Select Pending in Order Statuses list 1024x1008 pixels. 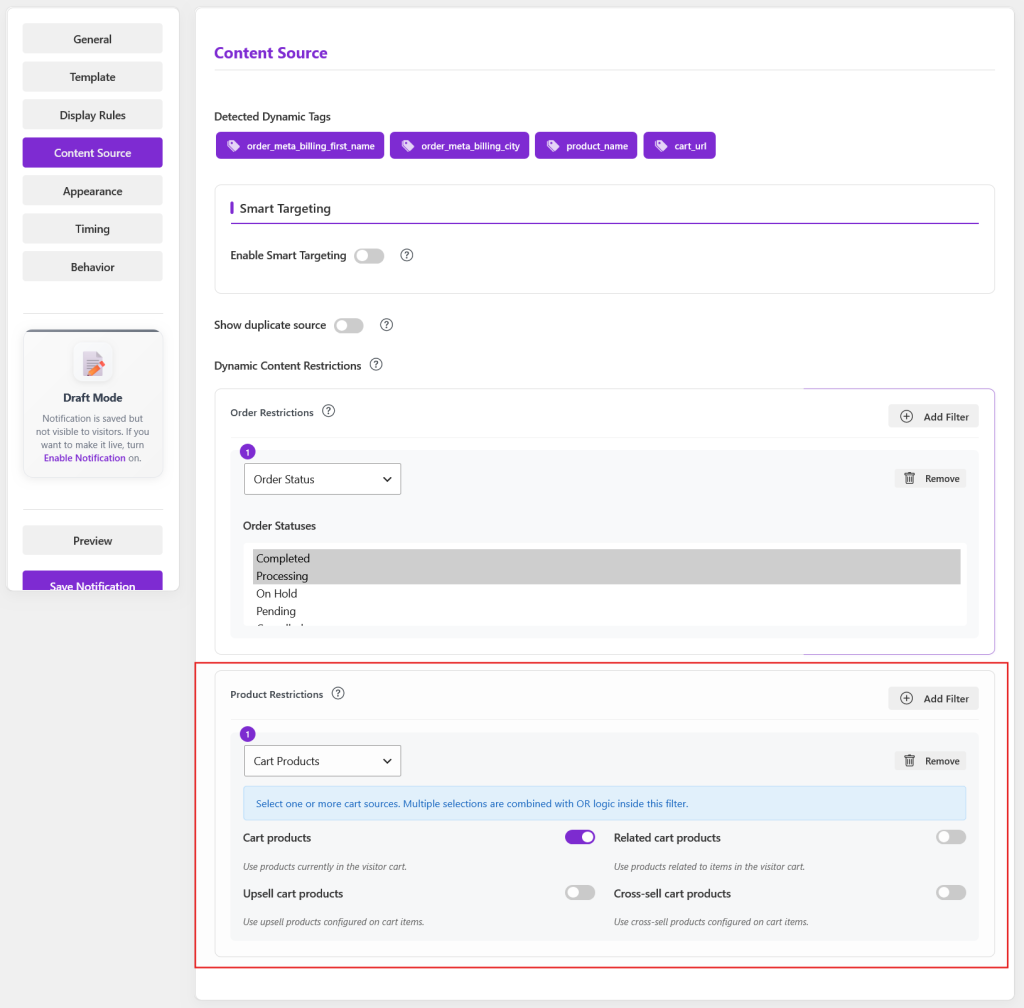[x=606, y=611]
